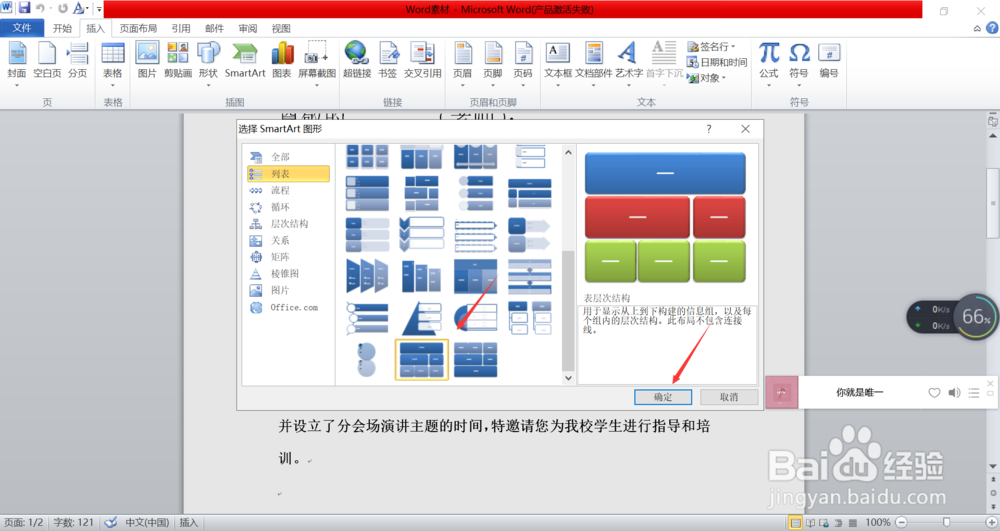Switch to the Mailings (邮件) tab

214,28
